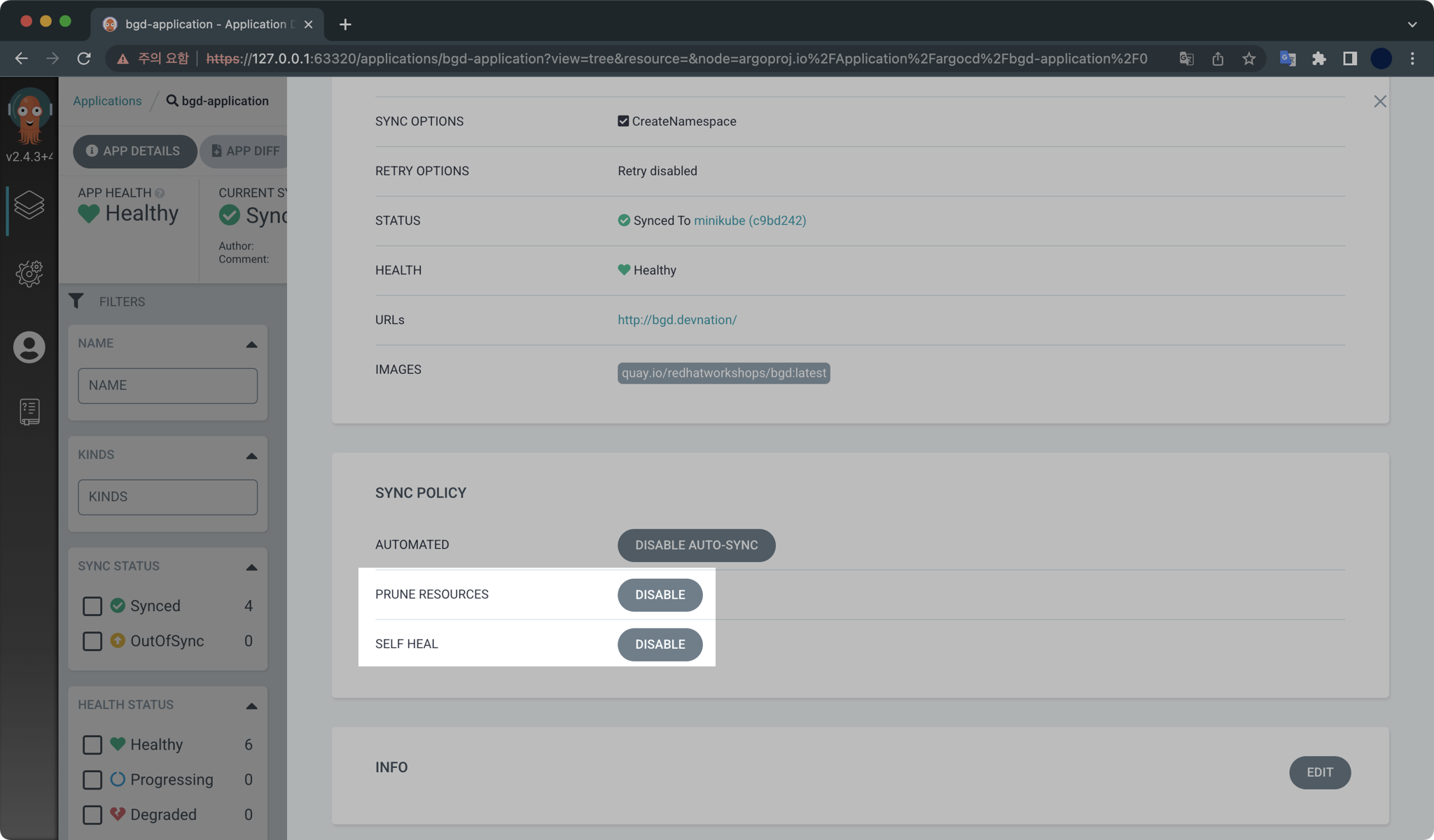Close the details panel with X

pos(1379,101)
